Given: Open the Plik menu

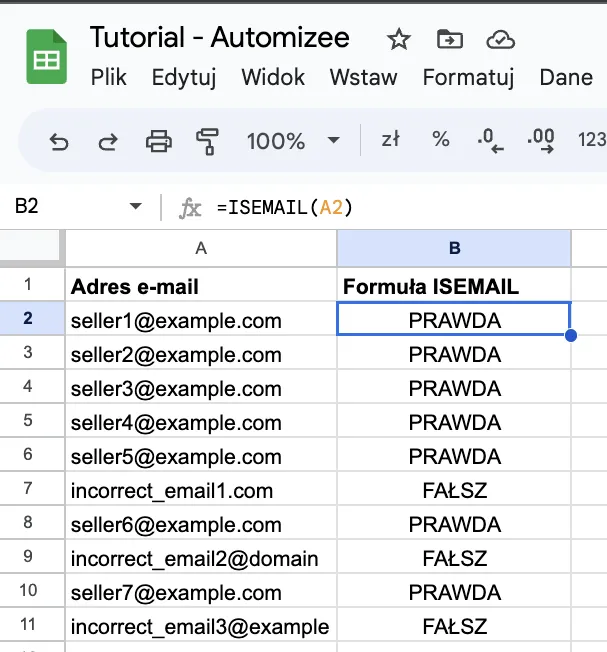Looking at the screenshot, I should coord(109,77).
